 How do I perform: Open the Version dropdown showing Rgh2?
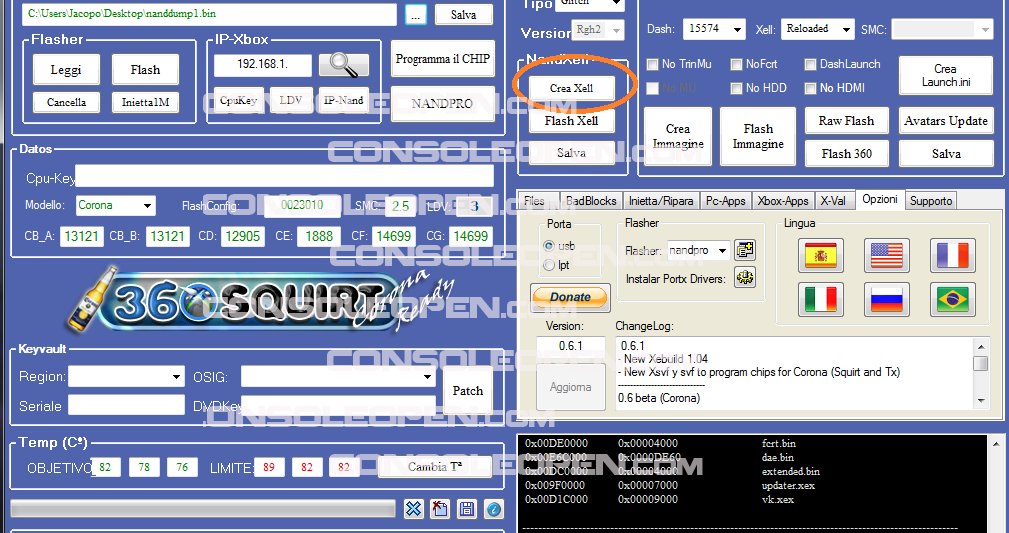[x=598, y=30]
